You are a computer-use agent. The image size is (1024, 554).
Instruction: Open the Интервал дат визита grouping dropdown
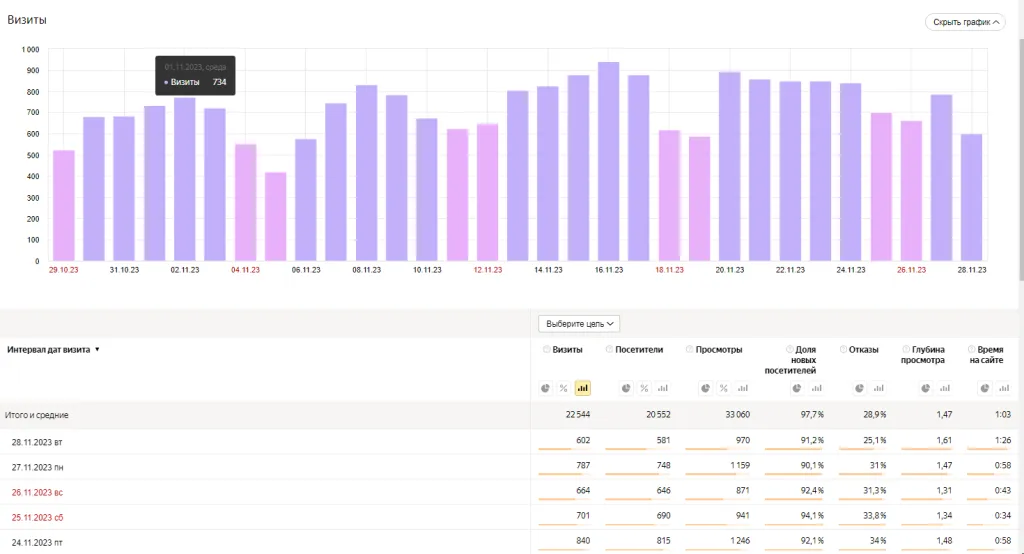53,350
